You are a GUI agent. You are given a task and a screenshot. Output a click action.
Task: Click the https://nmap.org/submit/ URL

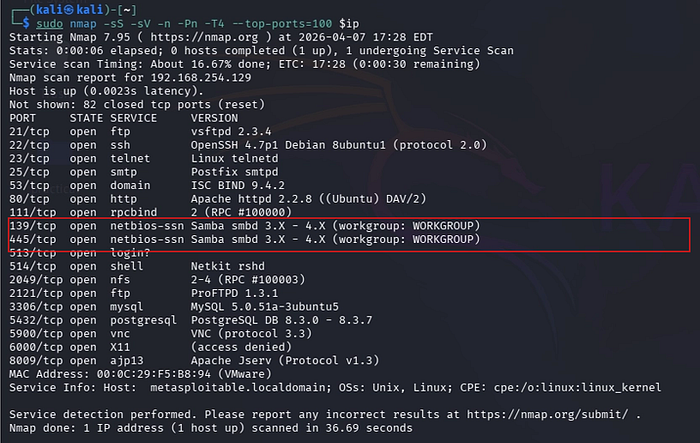547,414
